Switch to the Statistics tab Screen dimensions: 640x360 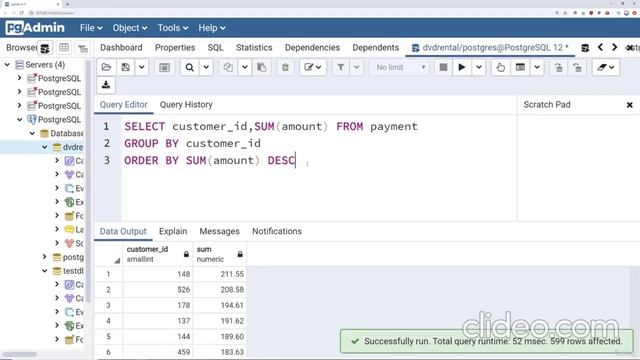click(254, 47)
